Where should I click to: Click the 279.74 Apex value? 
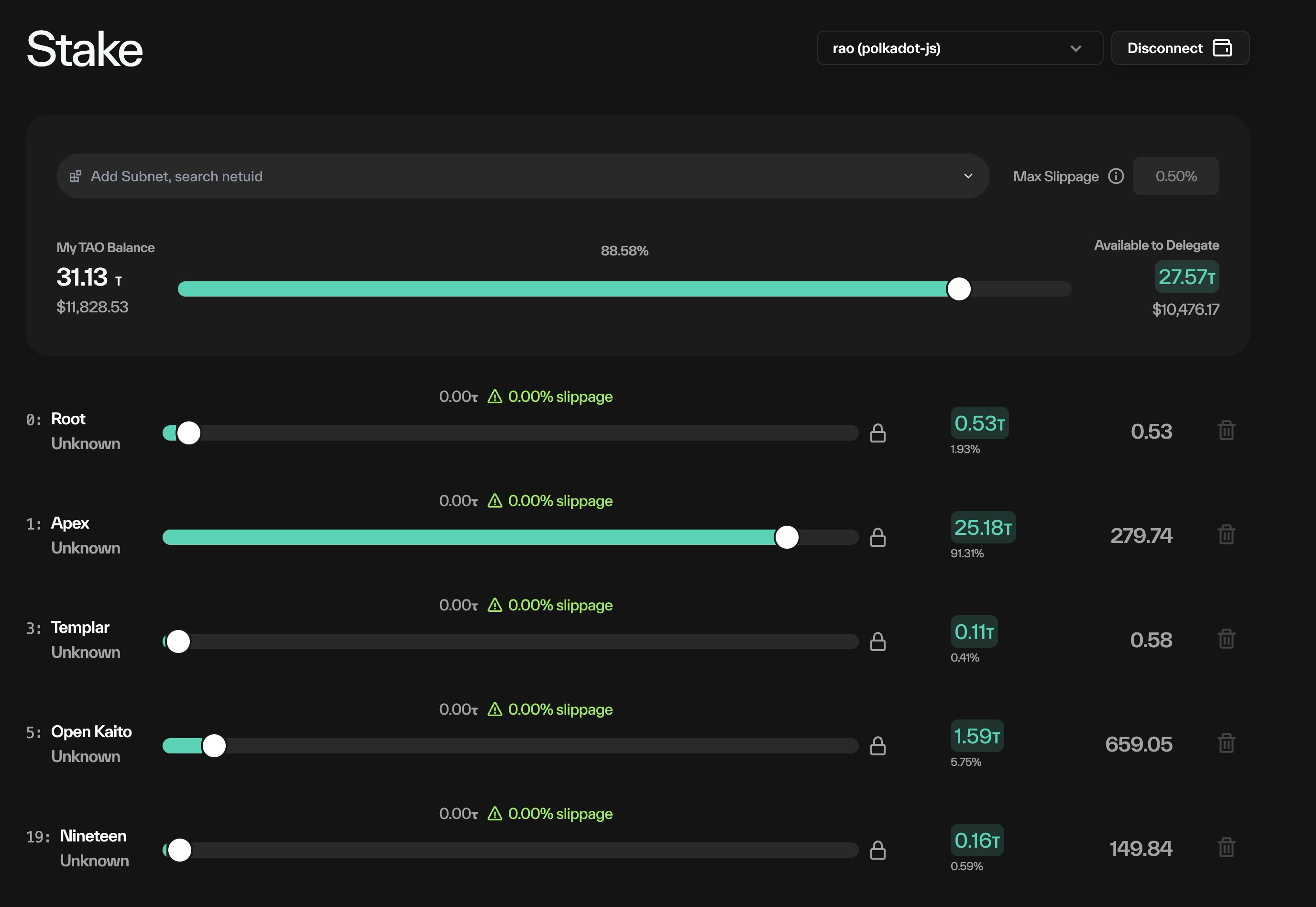coord(1141,535)
